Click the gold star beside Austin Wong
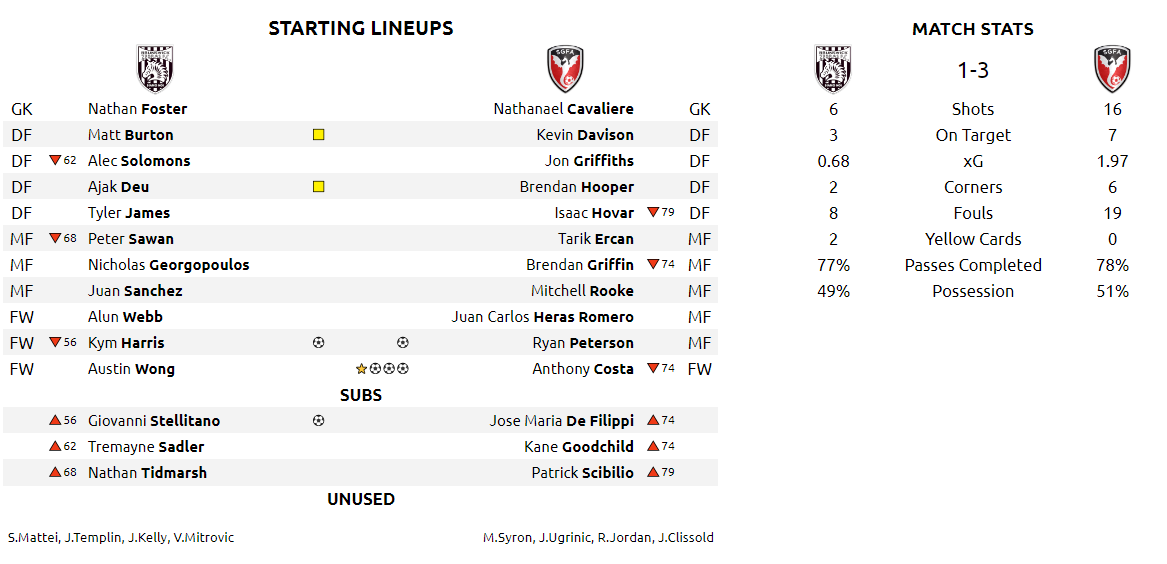The width and height of the screenshot is (1167, 564). 362,369
